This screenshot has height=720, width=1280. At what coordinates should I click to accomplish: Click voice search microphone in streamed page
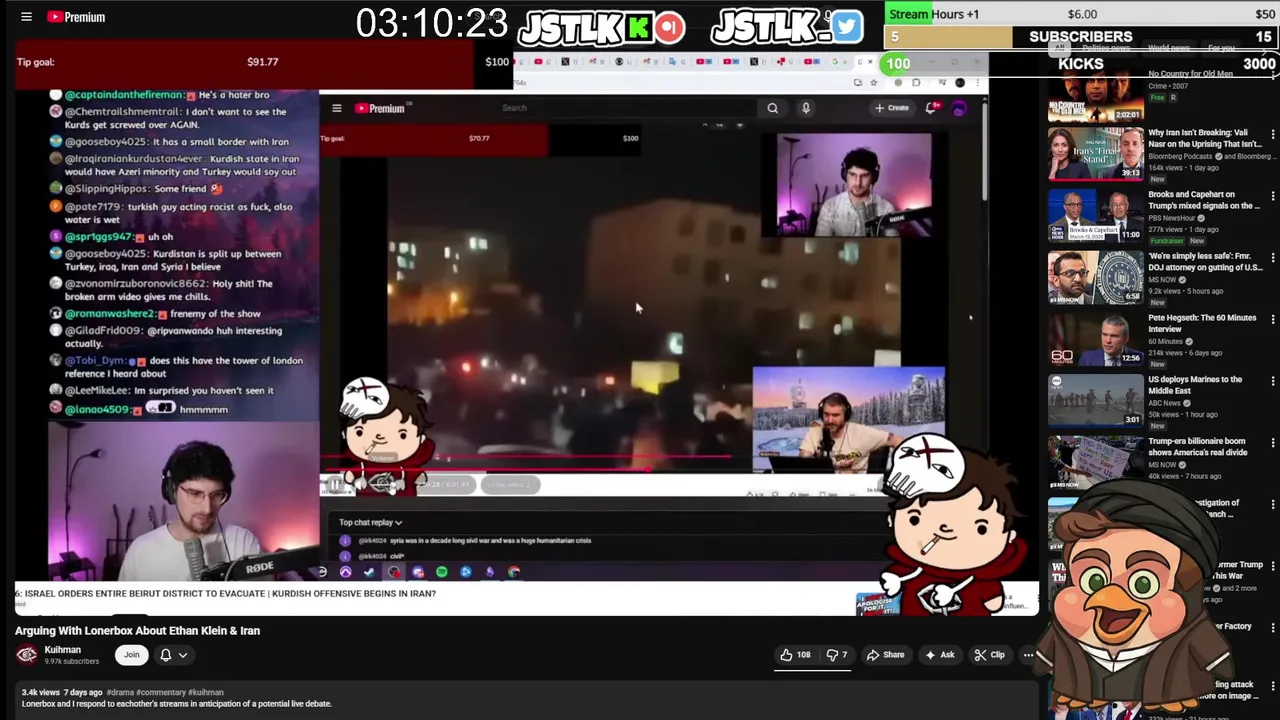pyautogui.click(x=806, y=108)
